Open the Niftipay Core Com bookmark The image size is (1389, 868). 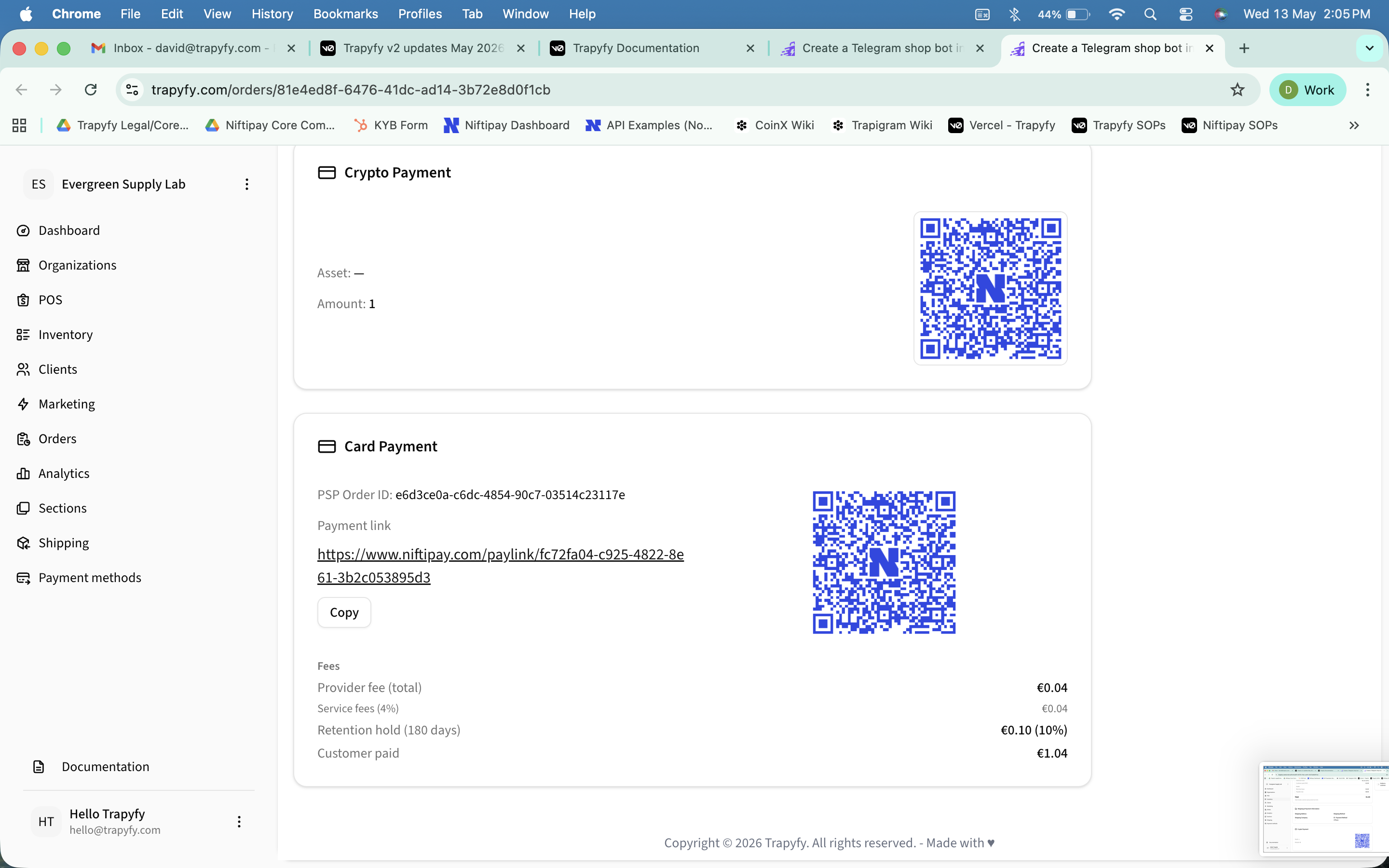click(x=270, y=125)
